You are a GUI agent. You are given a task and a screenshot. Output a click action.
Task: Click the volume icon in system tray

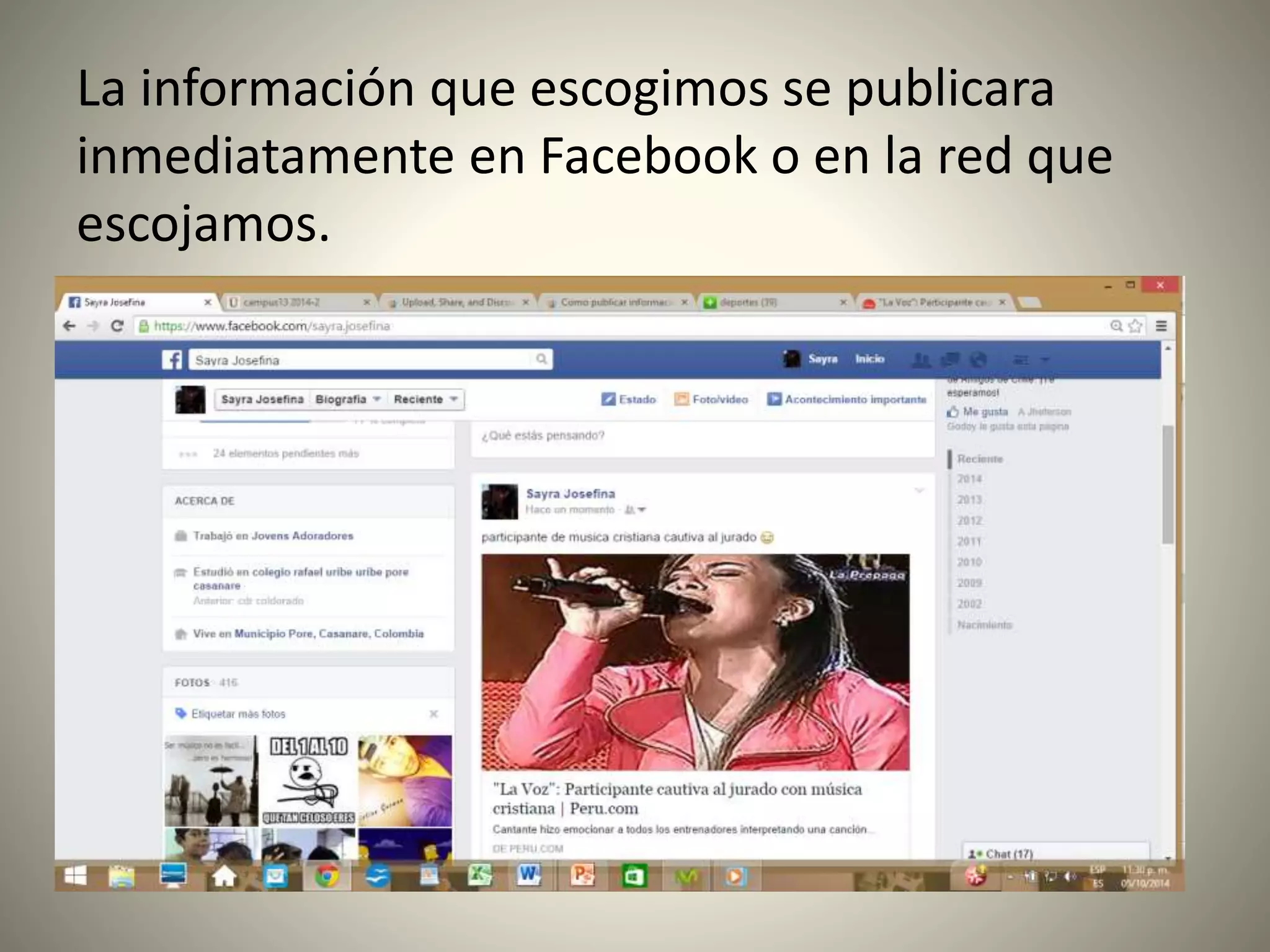(x=1068, y=876)
